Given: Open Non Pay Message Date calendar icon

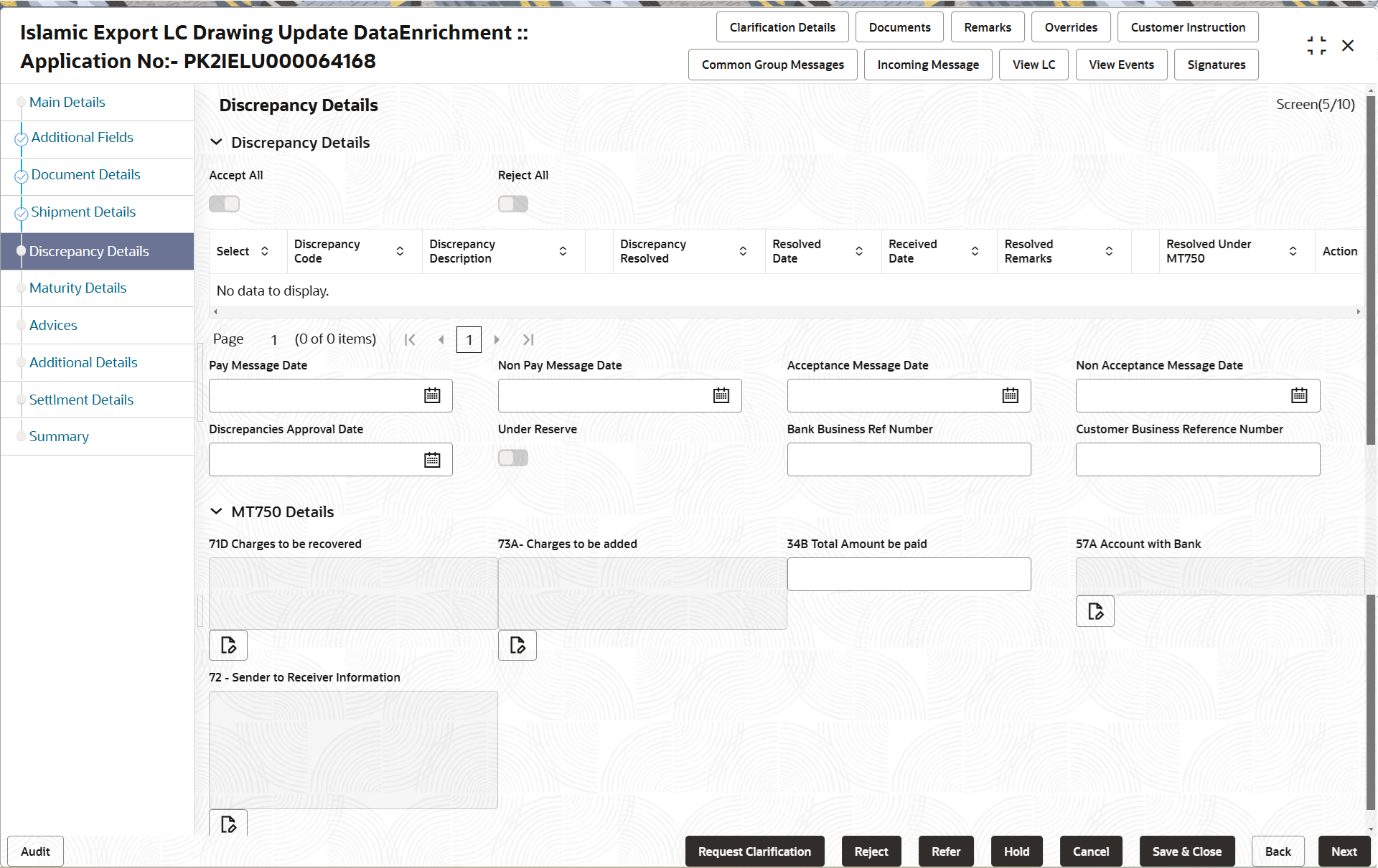Looking at the screenshot, I should pos(721,395).
